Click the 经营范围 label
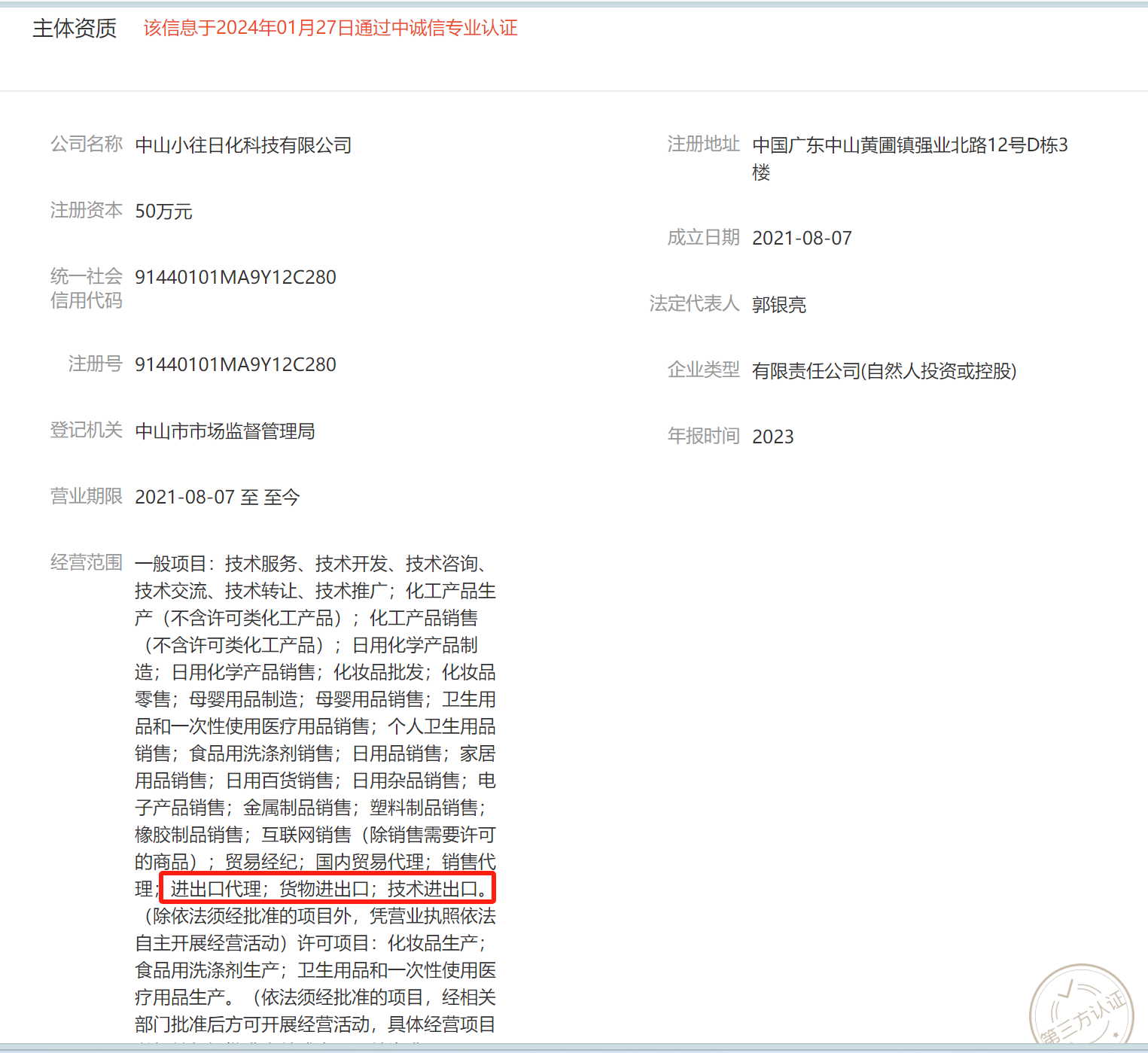Viewport: 1148px width, 1053px height. [x=87, y=562]
